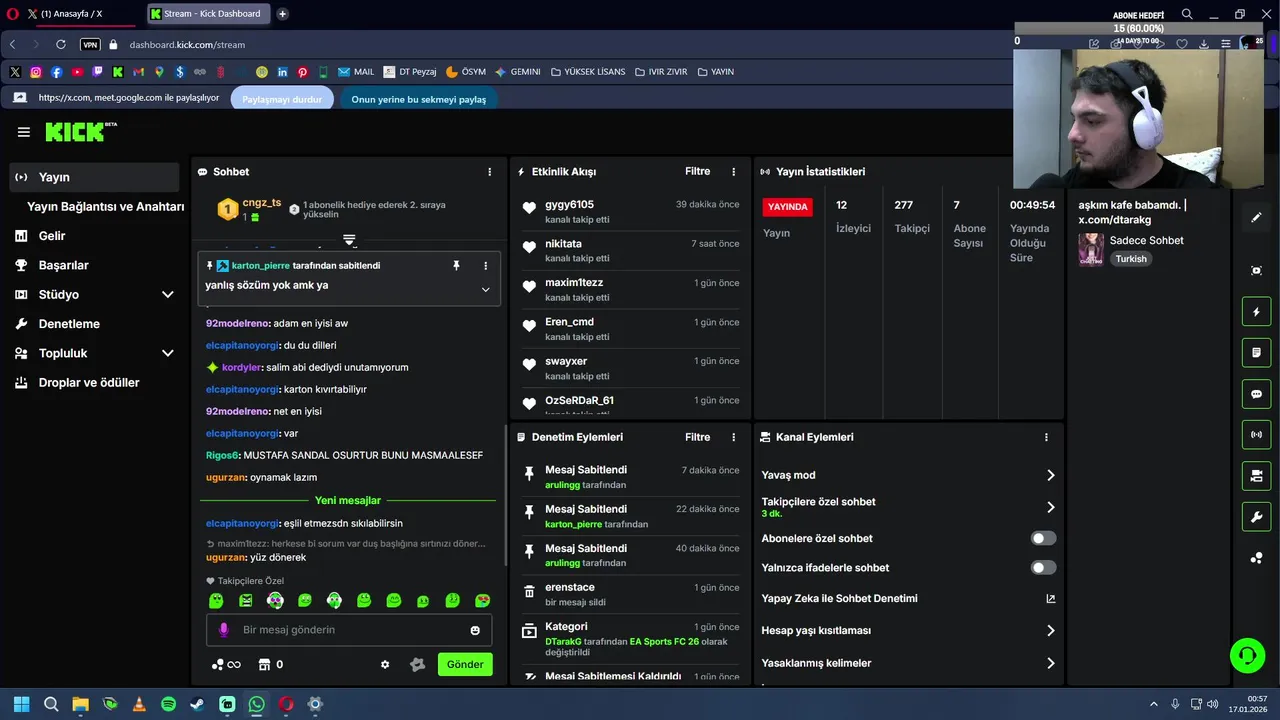The width and height of the screenshot is (1280, 720).
Task: Click the green headset support button
Action: coord(1247,656)
